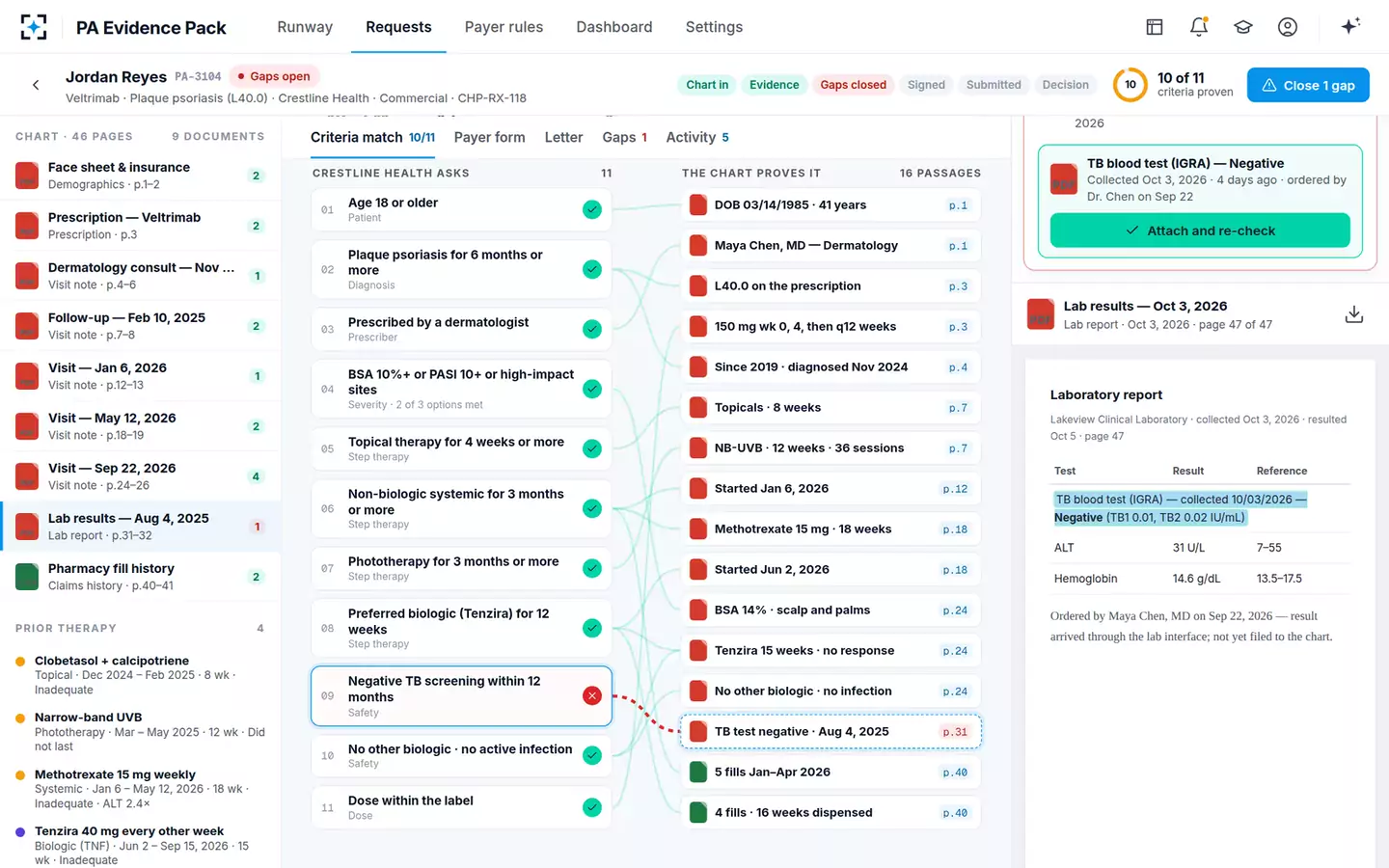Click the red X status on criterion 09
The image size is (1389, 868).
(592, 695)
